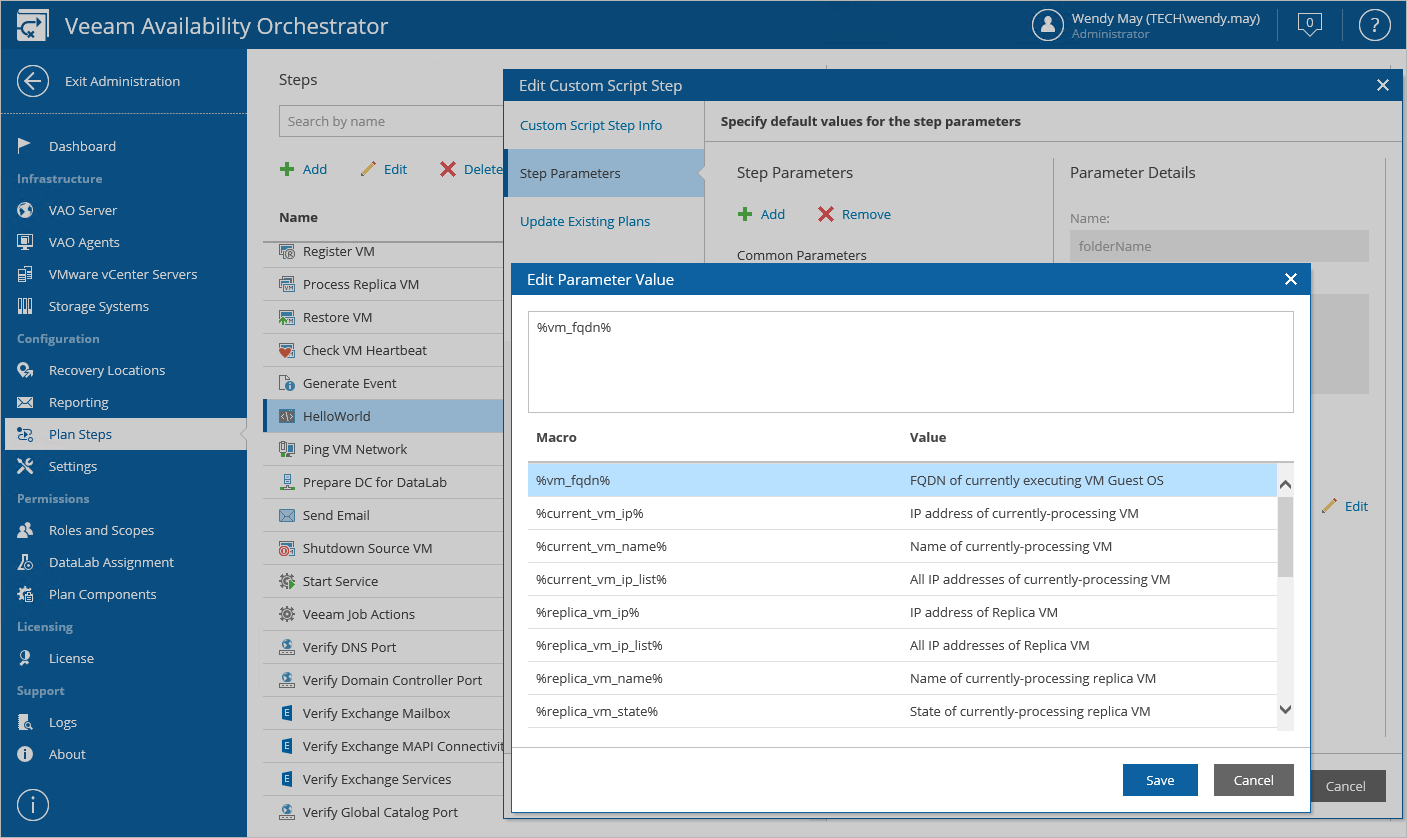The image size is (1407, 838).
Task: Click the Dashboard flag icon
Action: click(x=26, y=146)
